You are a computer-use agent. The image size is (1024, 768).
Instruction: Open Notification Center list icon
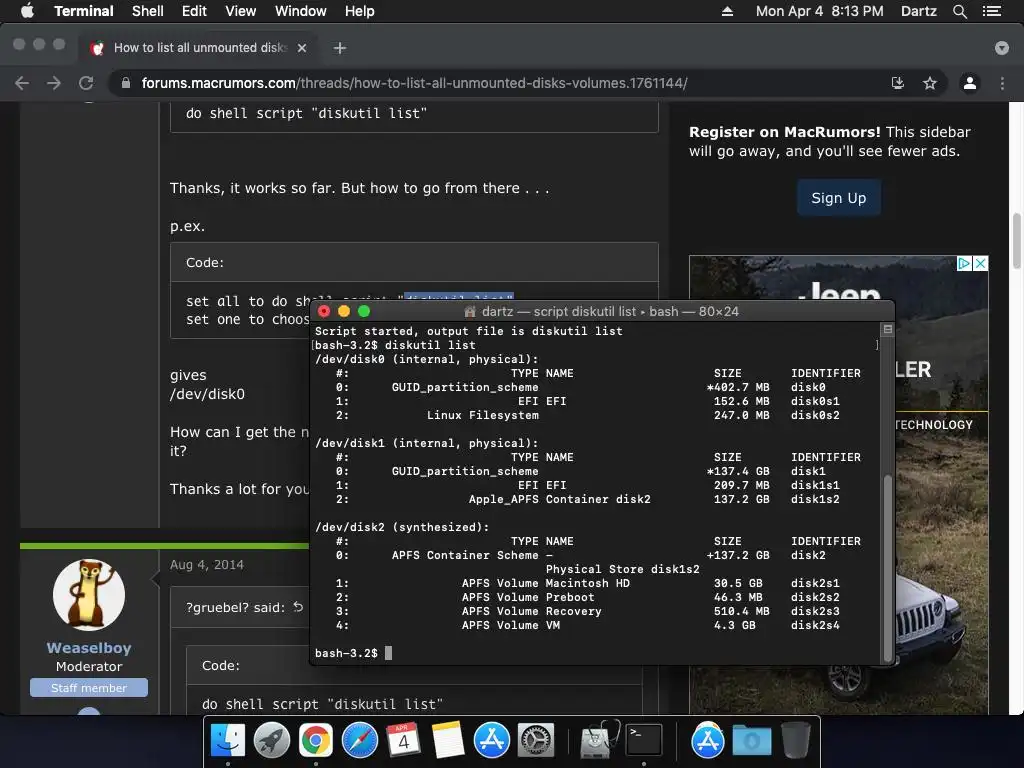tap(992, 11)
